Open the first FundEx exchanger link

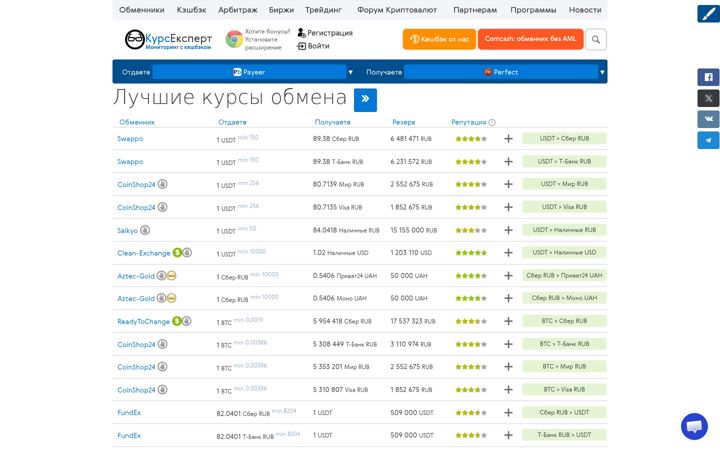129,413
